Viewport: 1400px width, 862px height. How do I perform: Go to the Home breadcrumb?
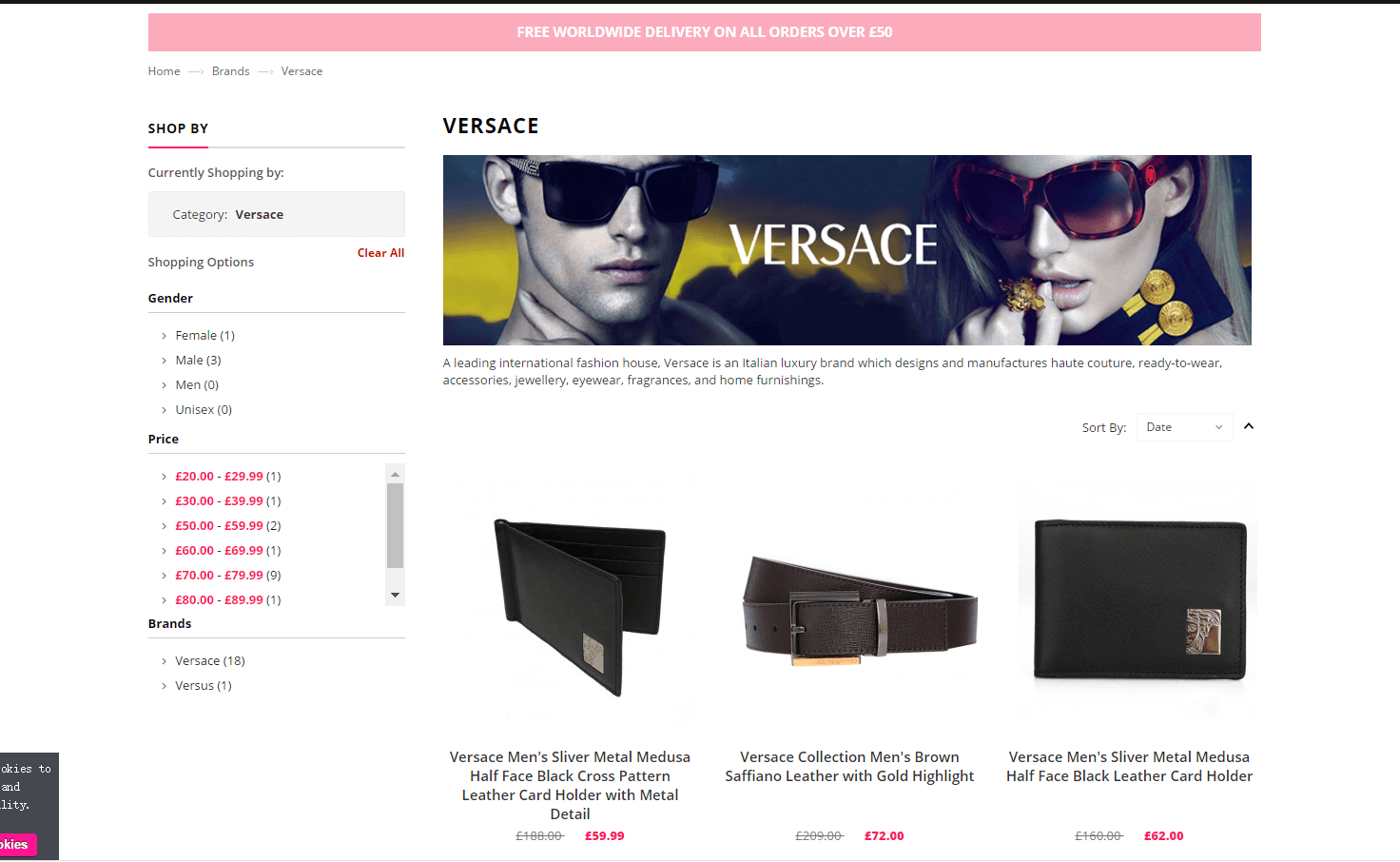pyautogui.click(x=164, y=71)
